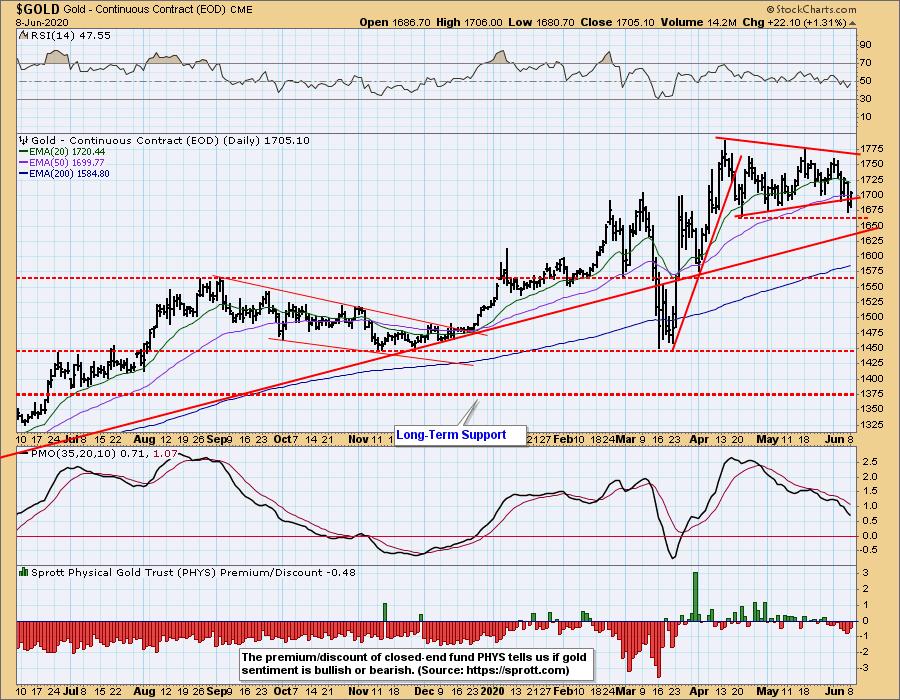Viewport: 900px width, 700px height.
Task: Click the CME exchange label in the title
Action: (240, 10)
